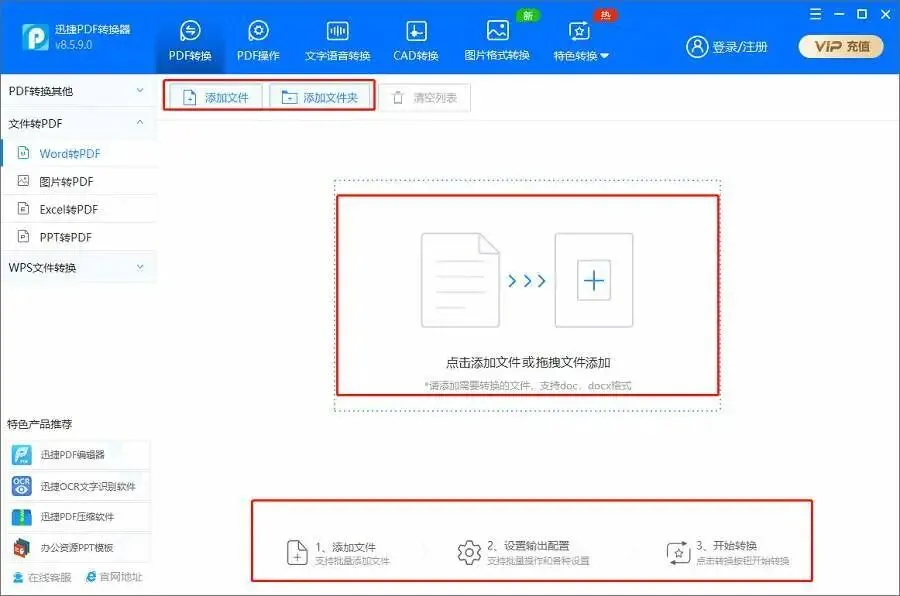Click the 清空列表 button
Screen dimensions: 900x596
(x=425, y=98)
